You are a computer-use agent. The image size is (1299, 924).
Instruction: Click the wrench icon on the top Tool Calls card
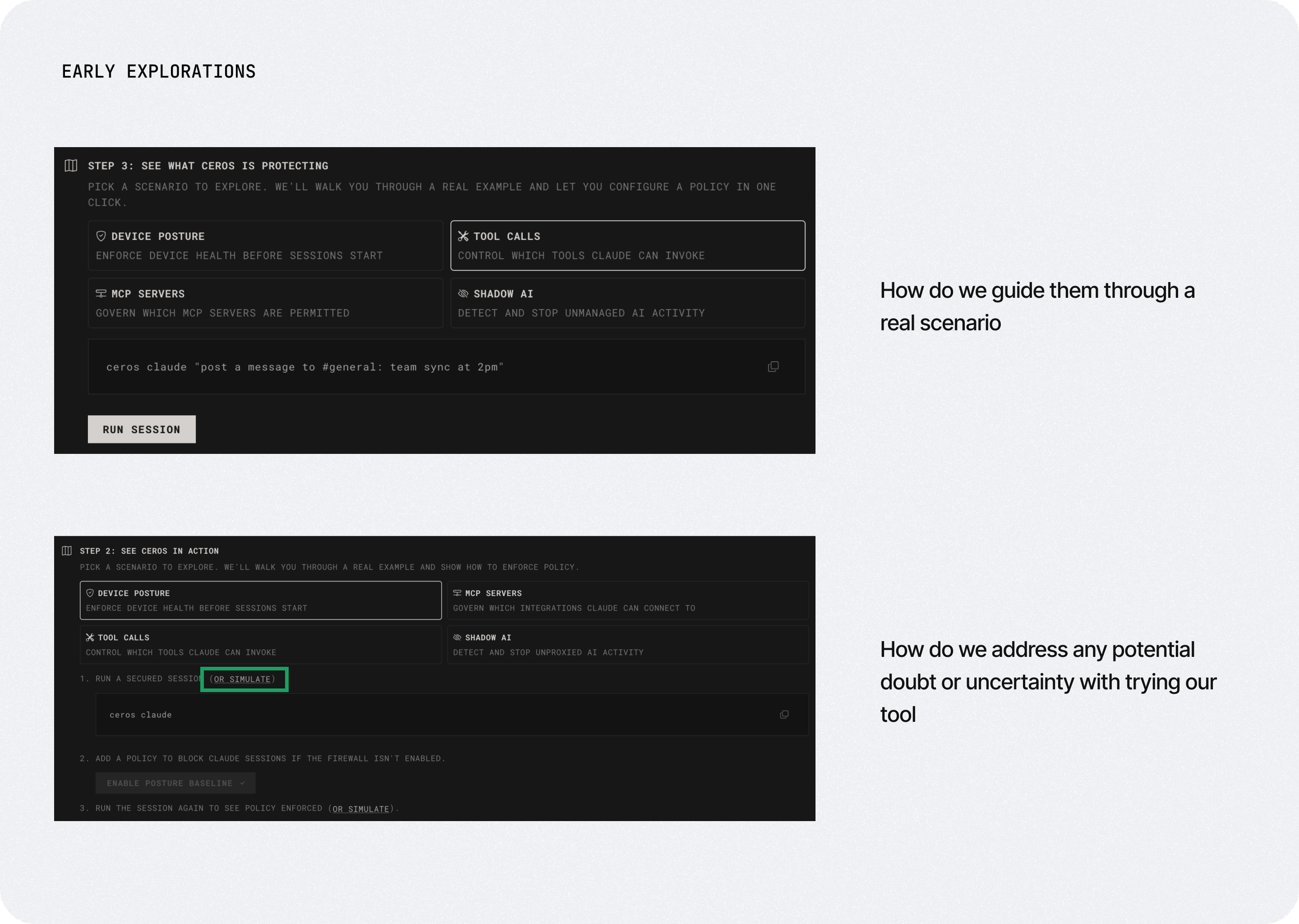pos(463,236)
